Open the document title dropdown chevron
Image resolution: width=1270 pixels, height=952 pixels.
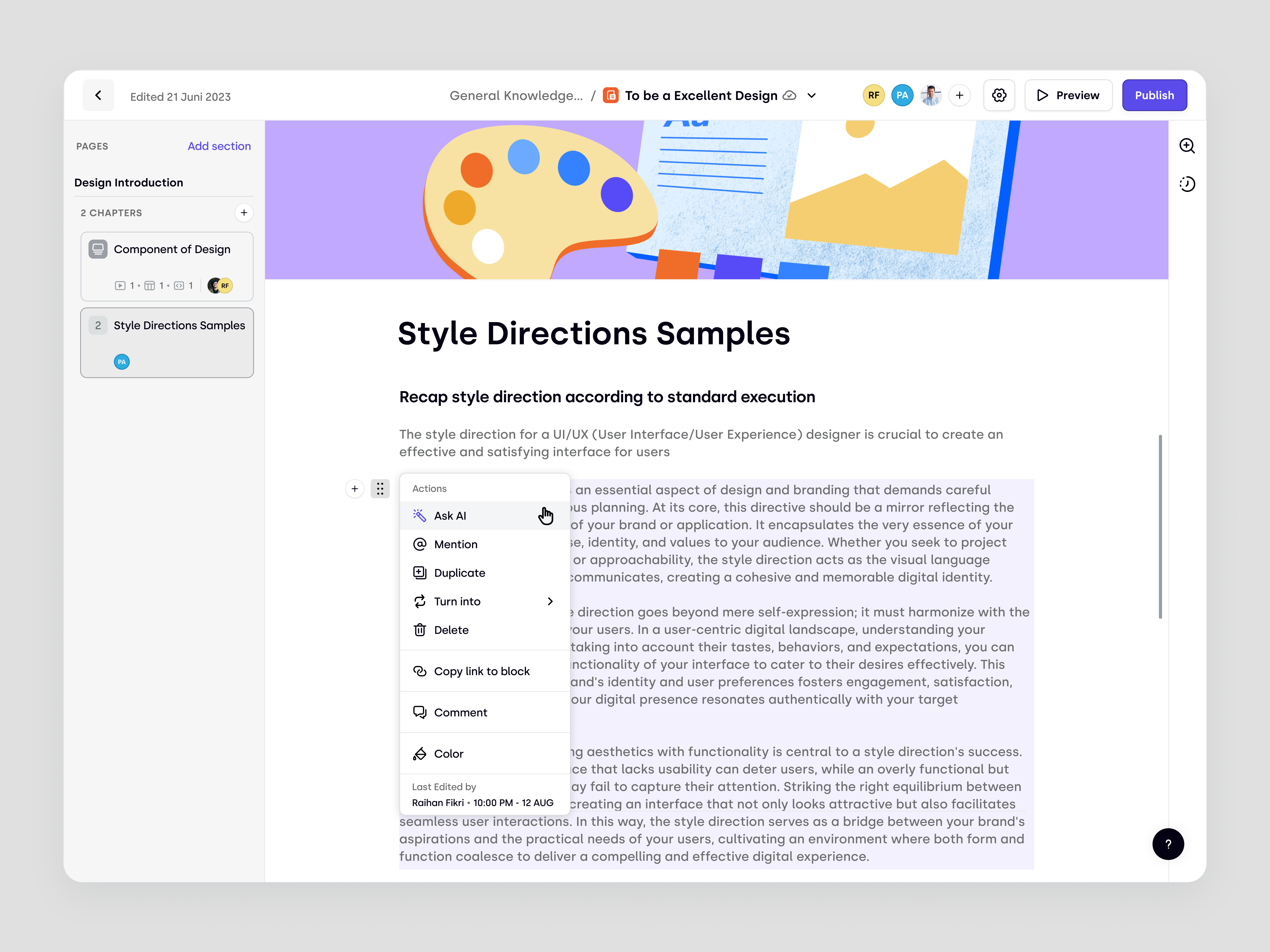[811, 95]
